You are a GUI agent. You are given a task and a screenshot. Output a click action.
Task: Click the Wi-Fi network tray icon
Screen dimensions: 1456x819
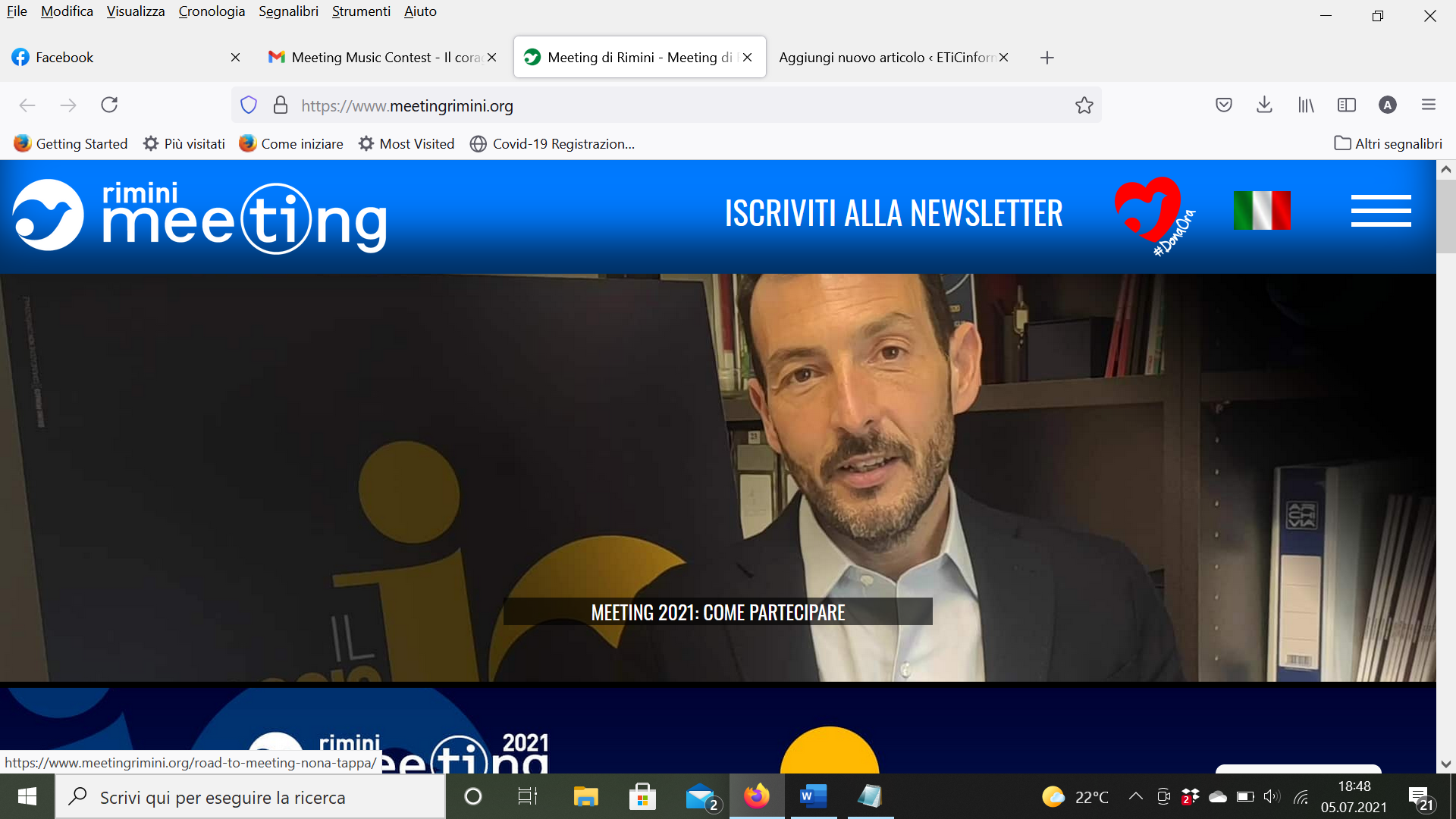[1301, 796]
